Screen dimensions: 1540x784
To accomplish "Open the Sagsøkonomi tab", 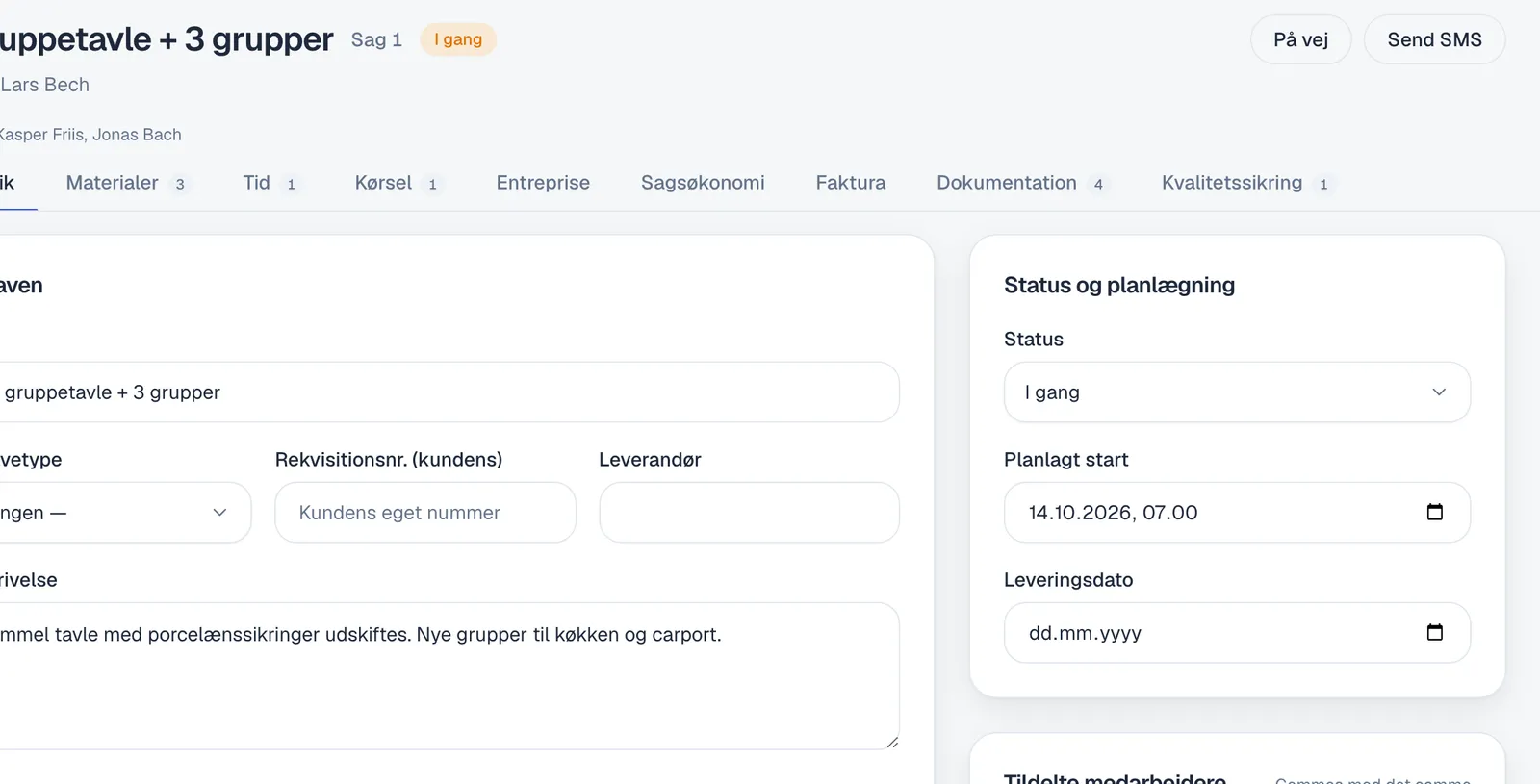I will pos(703,183).
